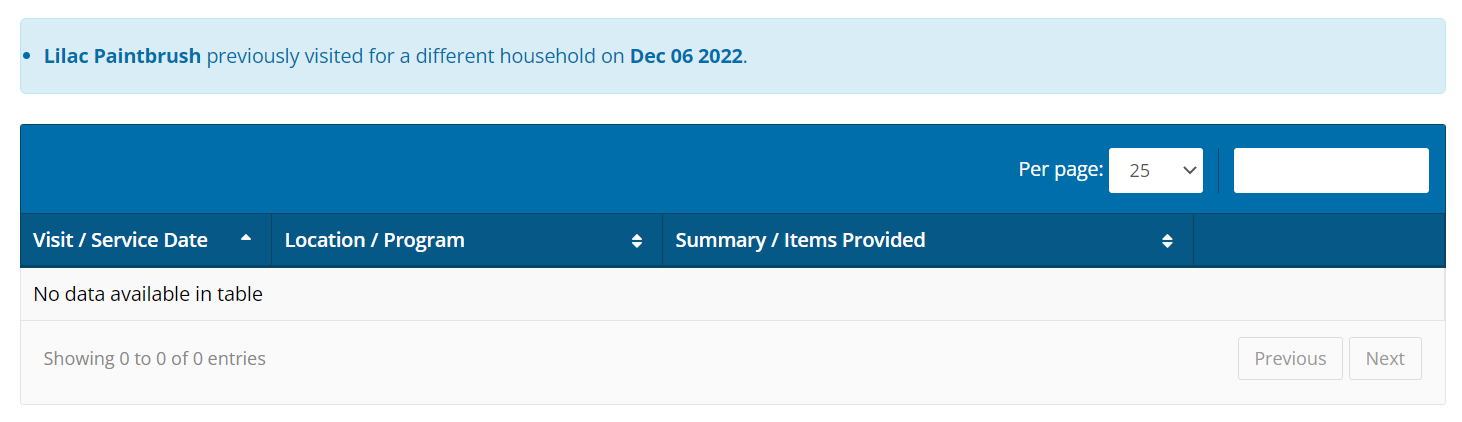
Task: Click the "previously visited for a different household" text
Action: pyautogui.click(x=415, y=56)
